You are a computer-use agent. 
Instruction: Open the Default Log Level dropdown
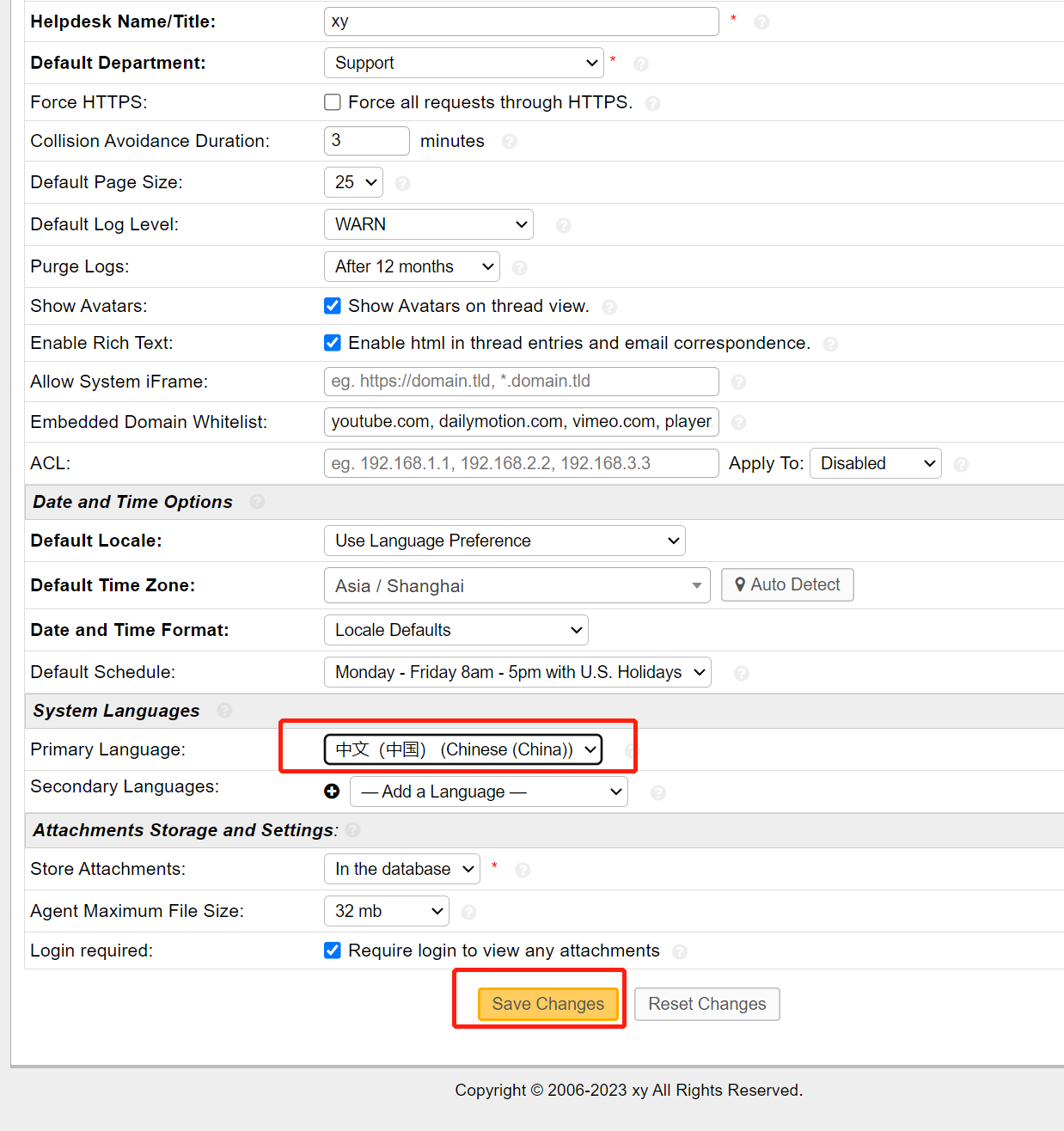click(428, 224)
